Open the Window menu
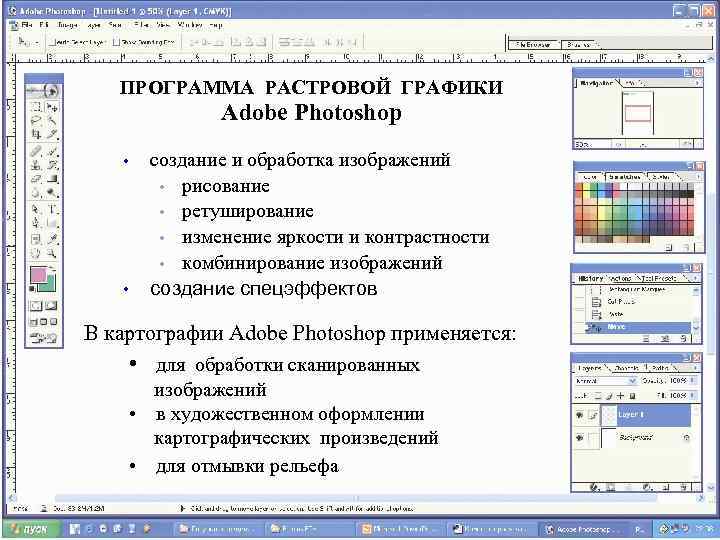The height and width of the screenshot is (540, 720). [x=190, y=25]
